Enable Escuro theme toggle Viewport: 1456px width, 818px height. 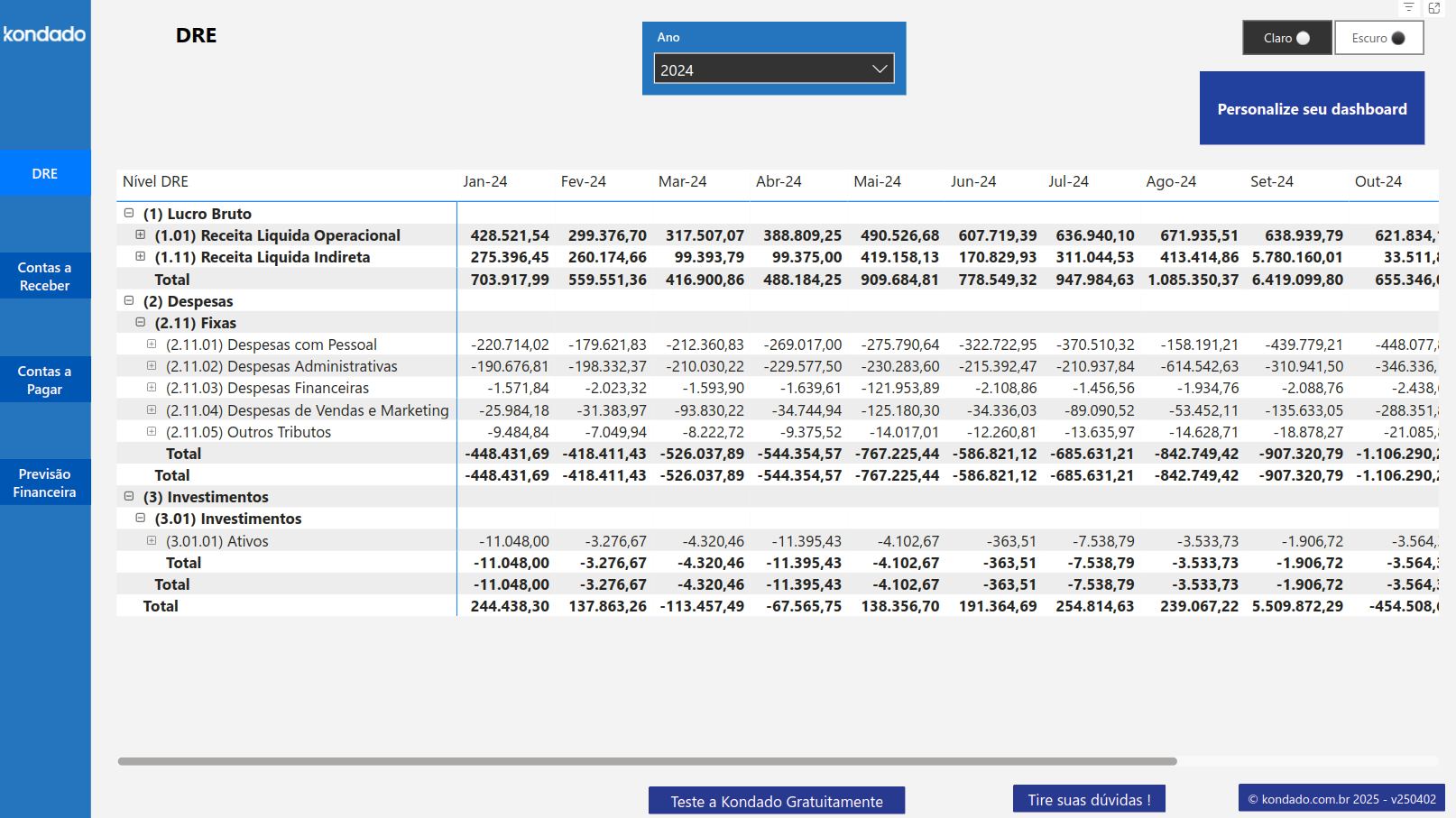click(x=1378, y=38)
